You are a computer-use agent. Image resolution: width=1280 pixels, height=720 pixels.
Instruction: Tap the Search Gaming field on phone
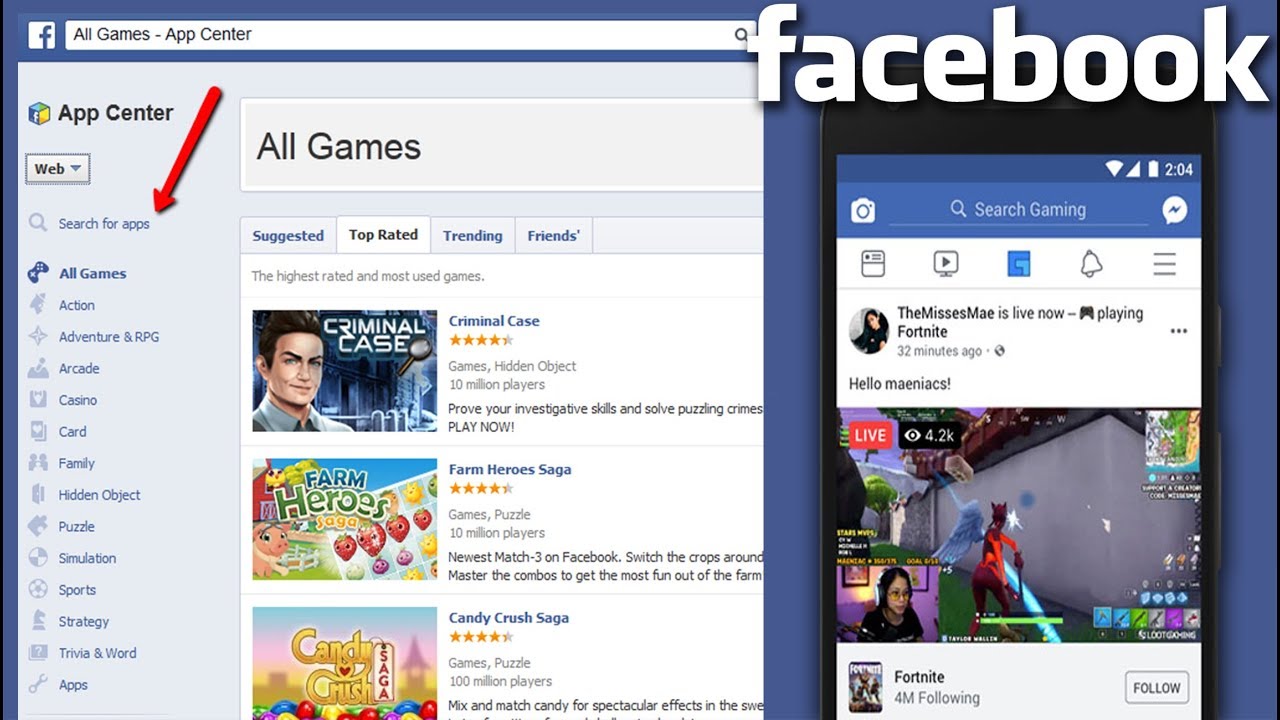1018,209
